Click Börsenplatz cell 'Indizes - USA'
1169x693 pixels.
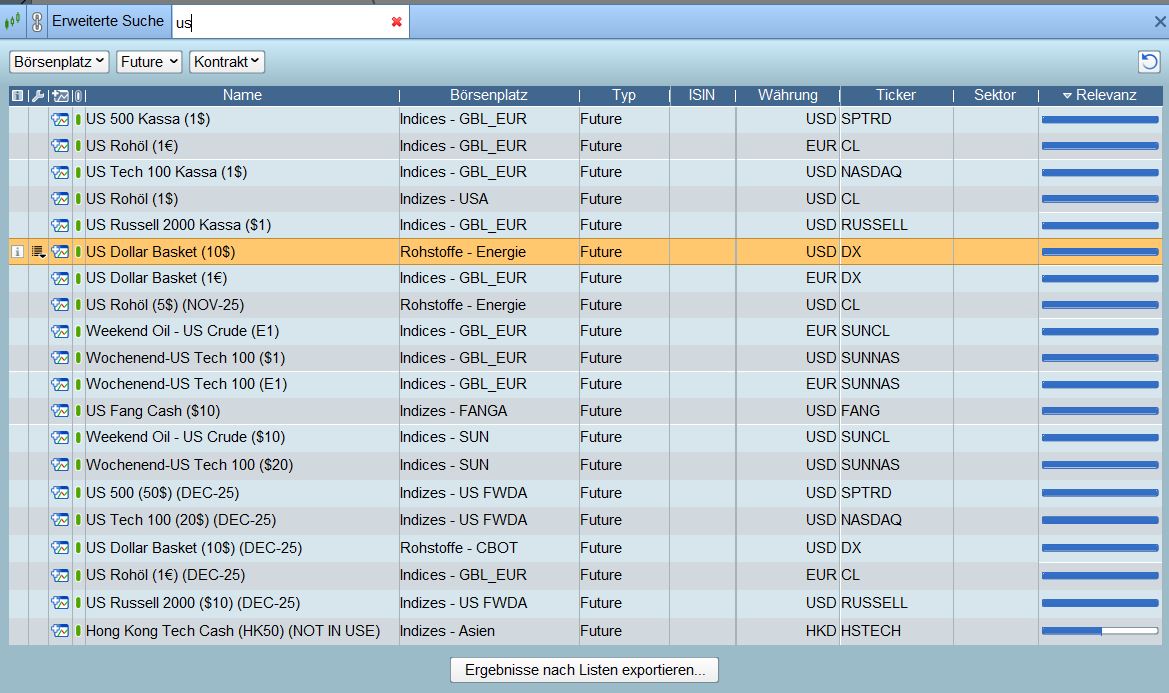pyautogui.click(x=444, y=199)
